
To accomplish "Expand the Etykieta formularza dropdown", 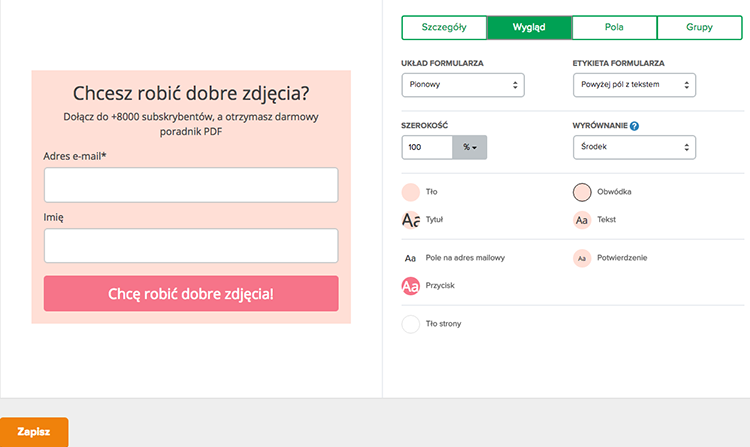I will 634,85.
